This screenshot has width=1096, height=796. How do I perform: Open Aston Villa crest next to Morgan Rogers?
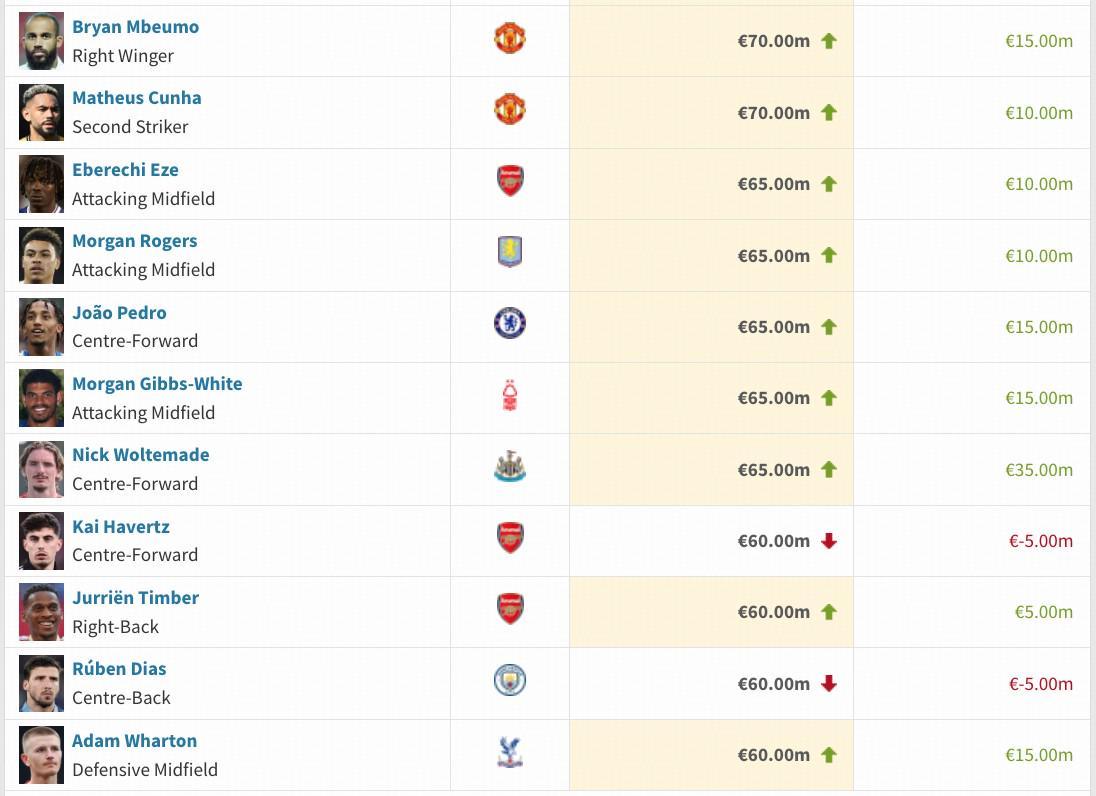click(510, 253)
